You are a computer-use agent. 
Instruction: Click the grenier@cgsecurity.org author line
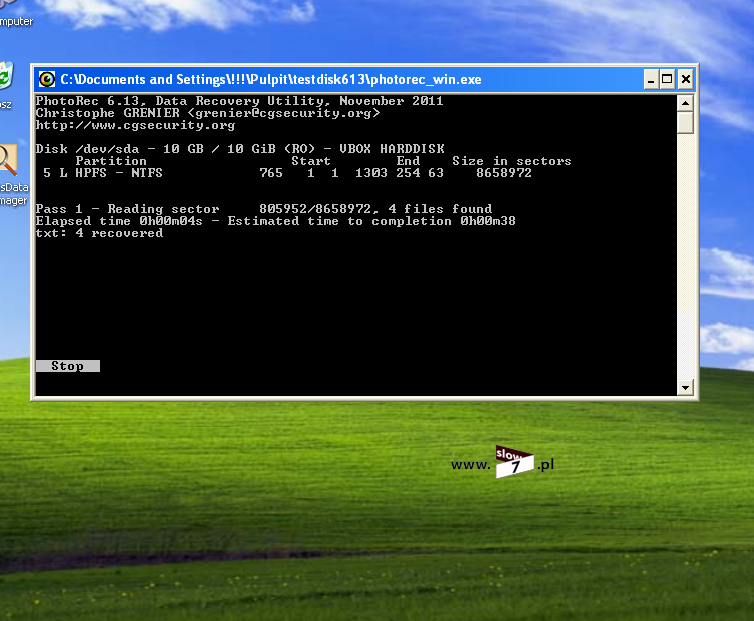[x=208, y=113]
